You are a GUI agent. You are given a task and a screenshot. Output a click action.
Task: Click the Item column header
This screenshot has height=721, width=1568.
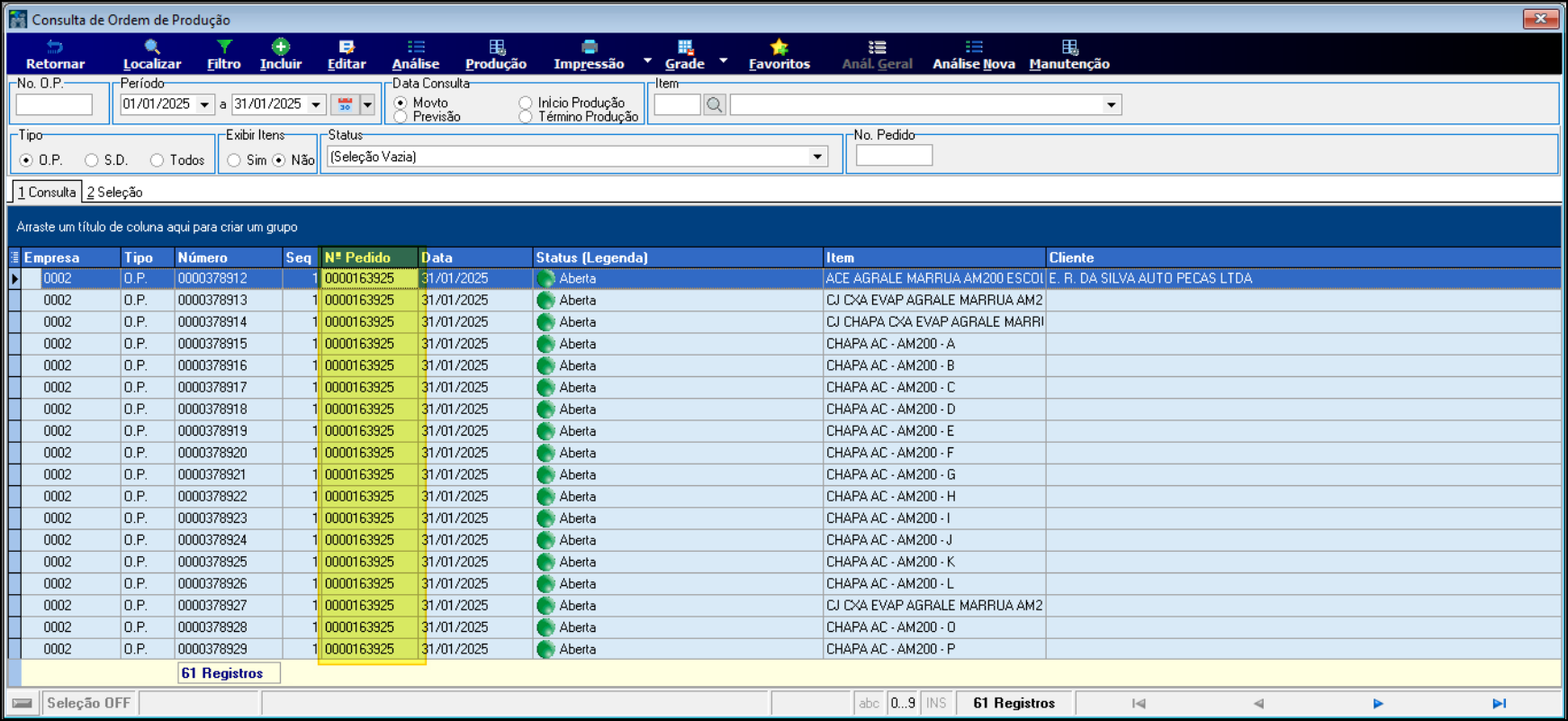click(934, 257)
